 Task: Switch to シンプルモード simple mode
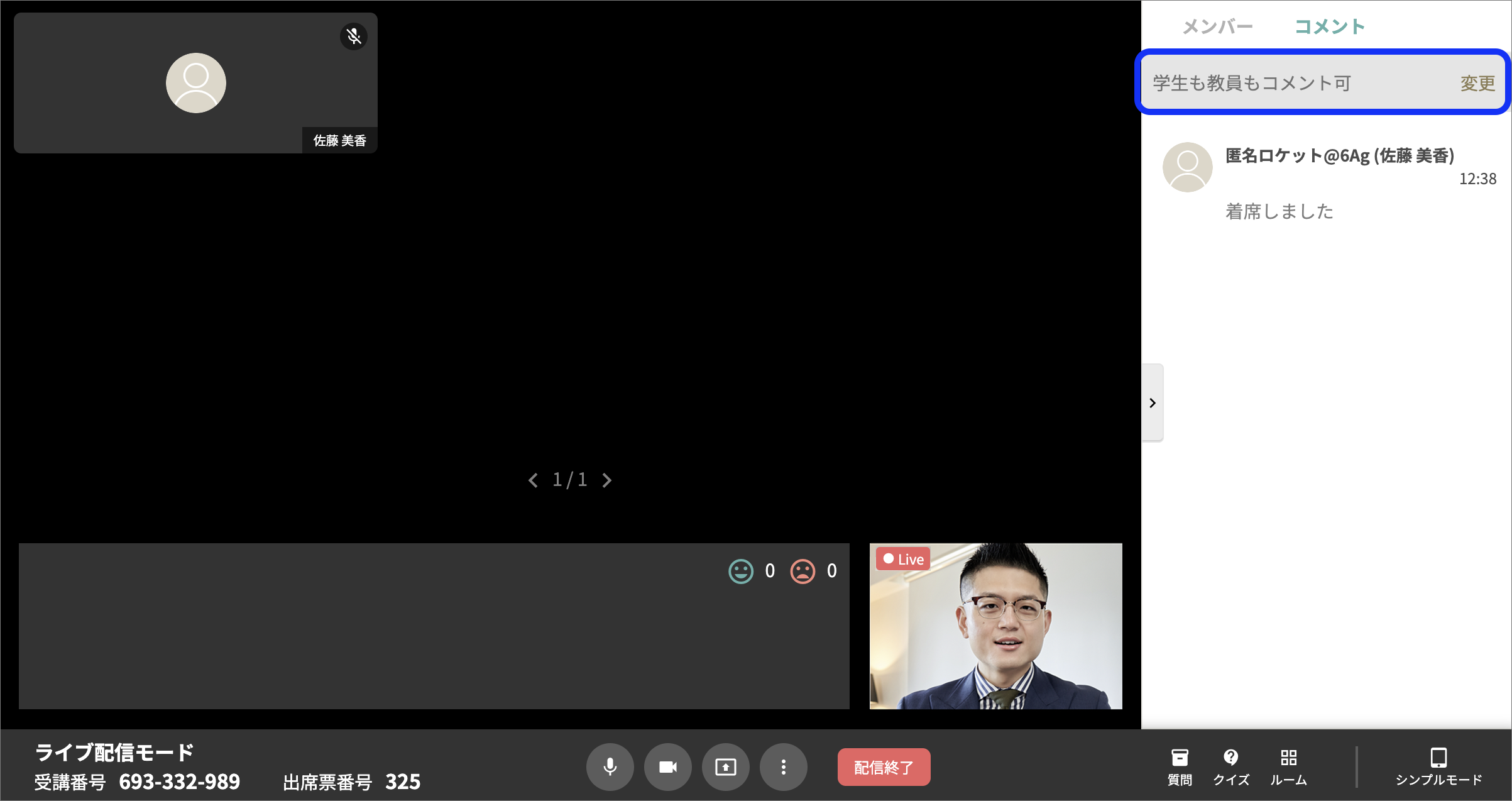(x=1438, y=768)
